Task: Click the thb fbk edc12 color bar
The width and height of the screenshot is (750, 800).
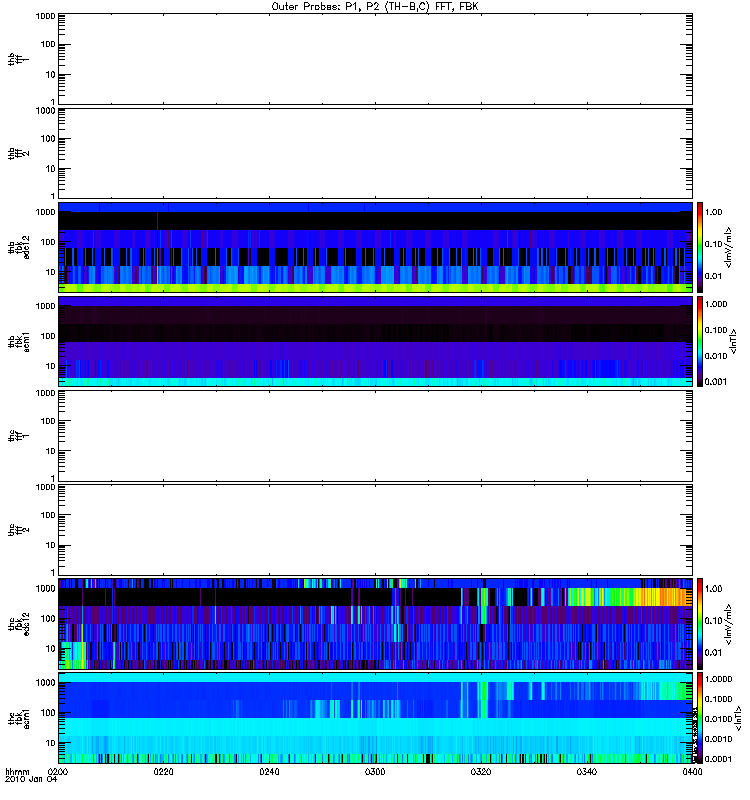Action: [x=700, y=247]
